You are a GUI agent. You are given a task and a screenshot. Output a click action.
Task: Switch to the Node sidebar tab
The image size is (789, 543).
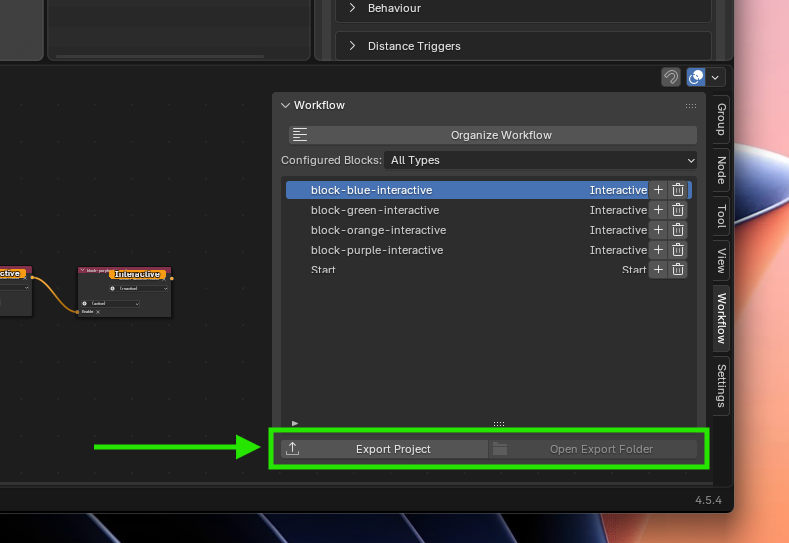click(x=721, y=169)
